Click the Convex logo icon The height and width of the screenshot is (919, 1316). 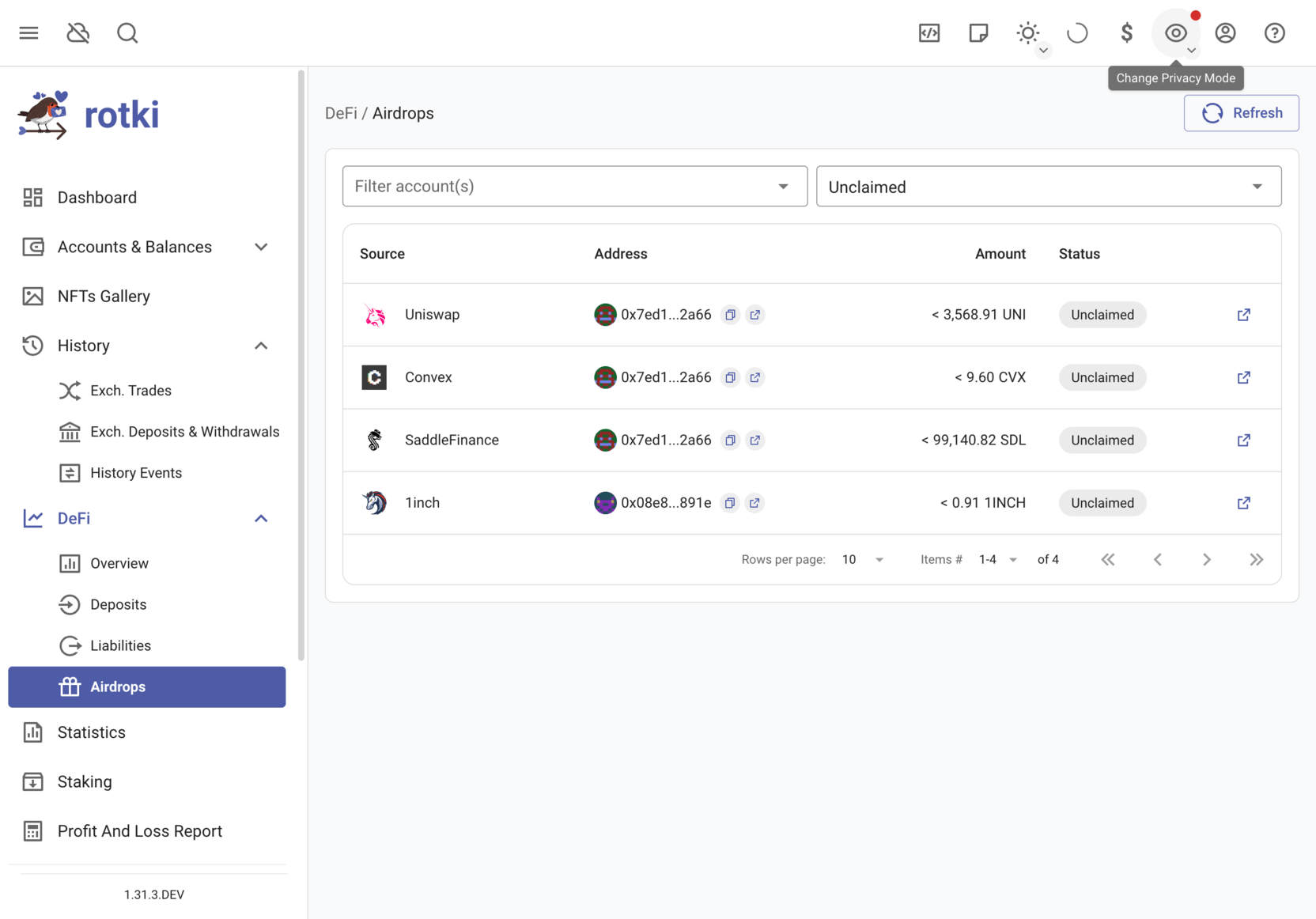pyautogui.click(x=374, y=377)
